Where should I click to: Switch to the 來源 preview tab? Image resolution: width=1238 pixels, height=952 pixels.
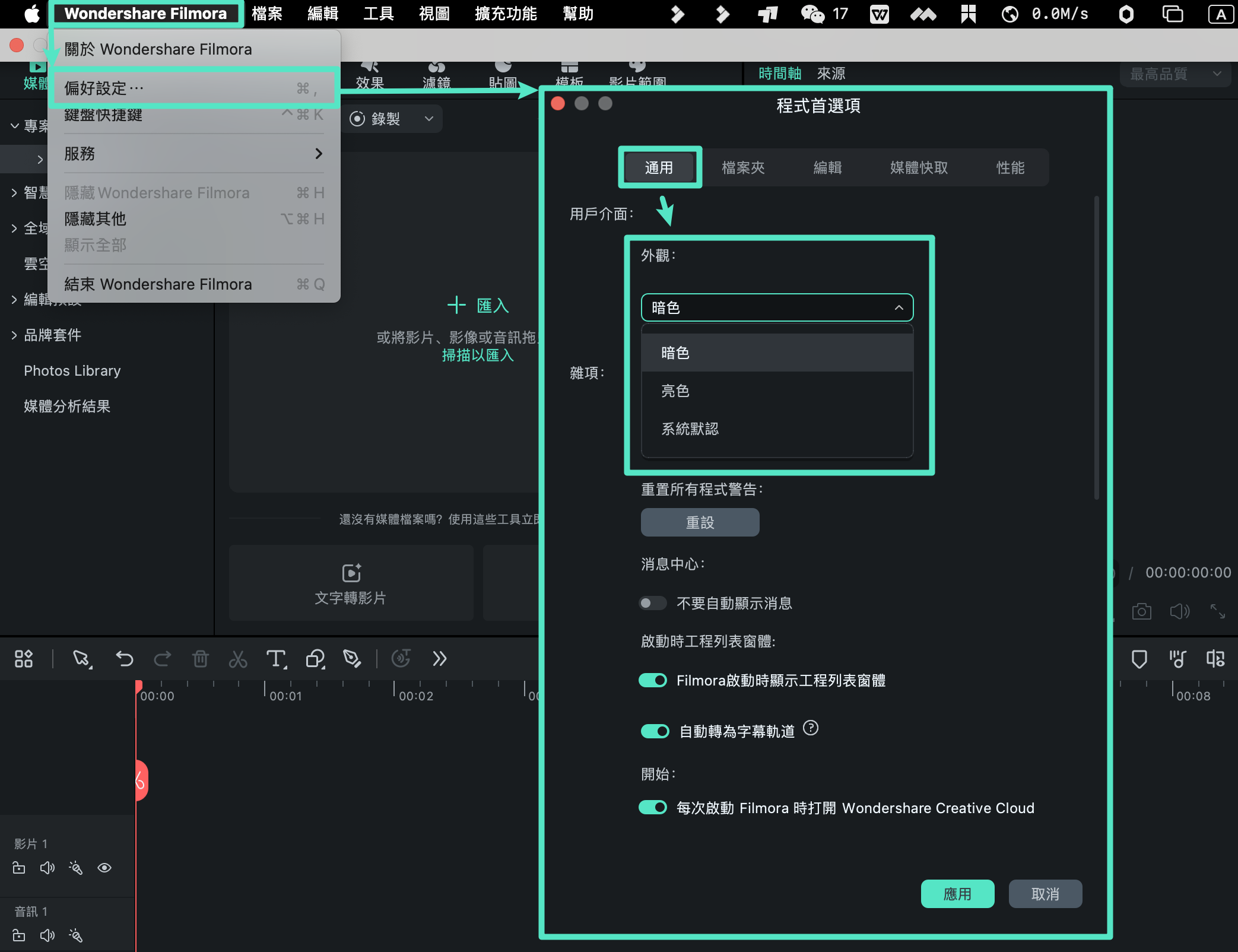click(x=831, y=74)
